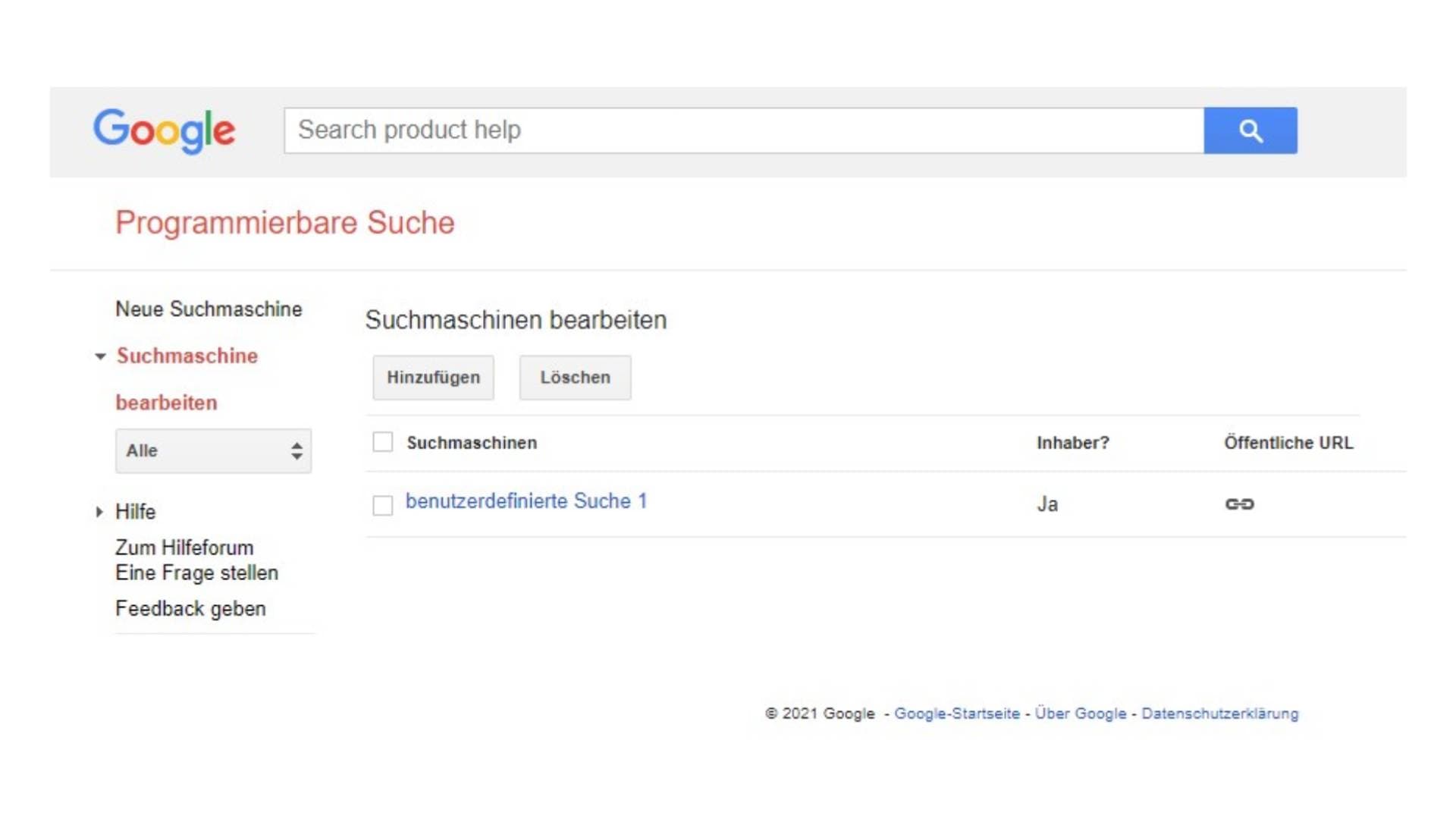Viewport: 1456px width, 819px height.
Task: Check the benutzerdefinierte Suche 1 checkbox
Action: (x=383, y=505)
